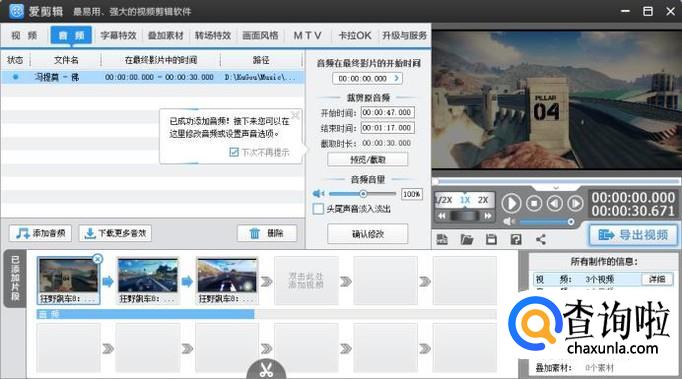
Task: Click 导出视频 export button
Action: [x=633, y=235]
